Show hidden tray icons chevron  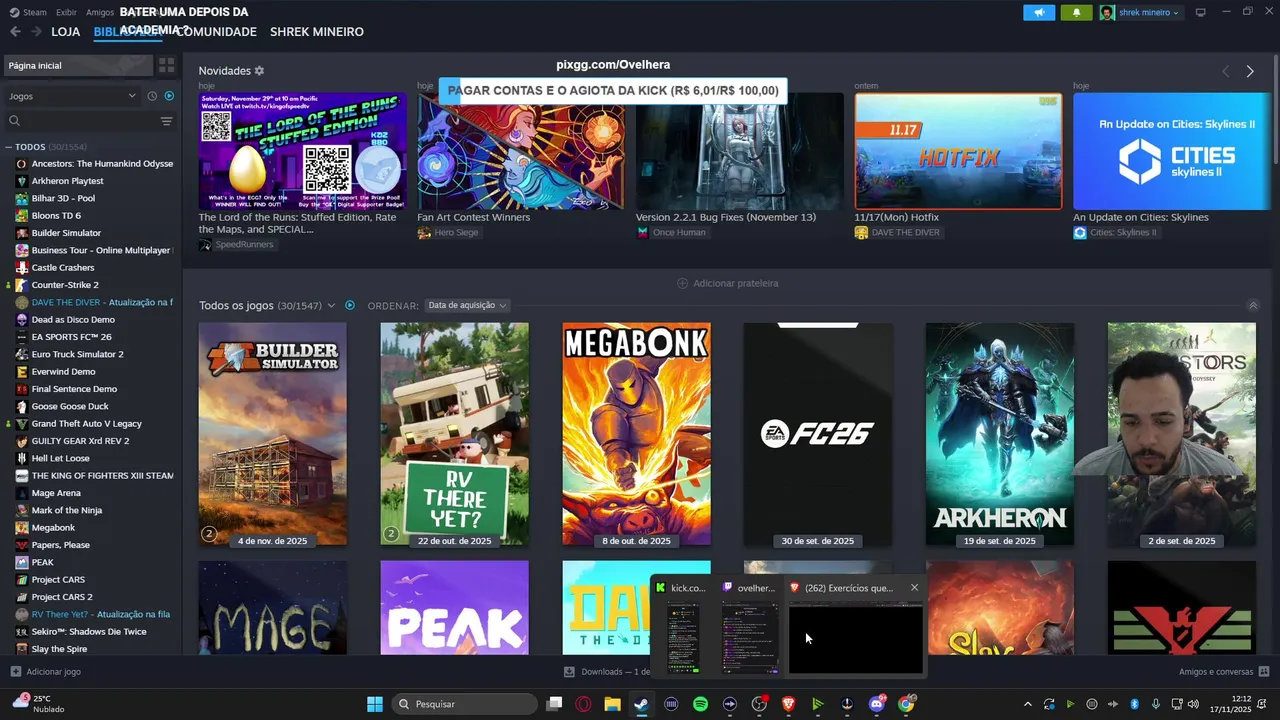(1027, 704)
